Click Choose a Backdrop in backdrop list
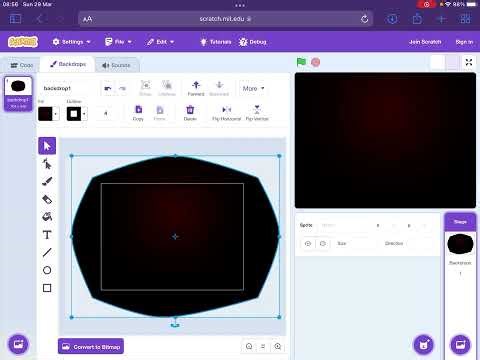 pyautogui.click(x=18, y=344)
